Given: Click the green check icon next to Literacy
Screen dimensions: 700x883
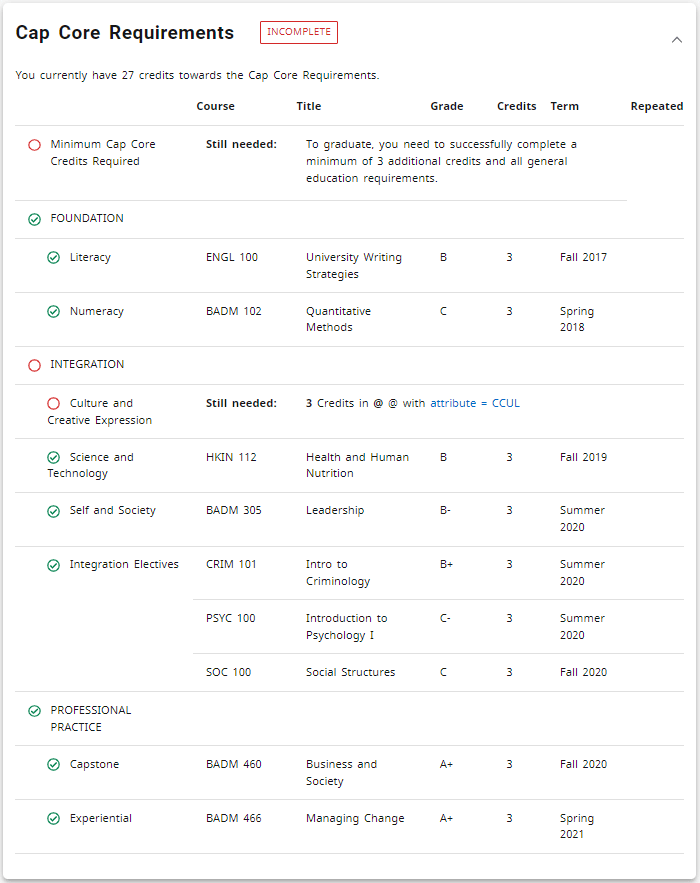Looking at the screenshot, I should coord(54,258).
